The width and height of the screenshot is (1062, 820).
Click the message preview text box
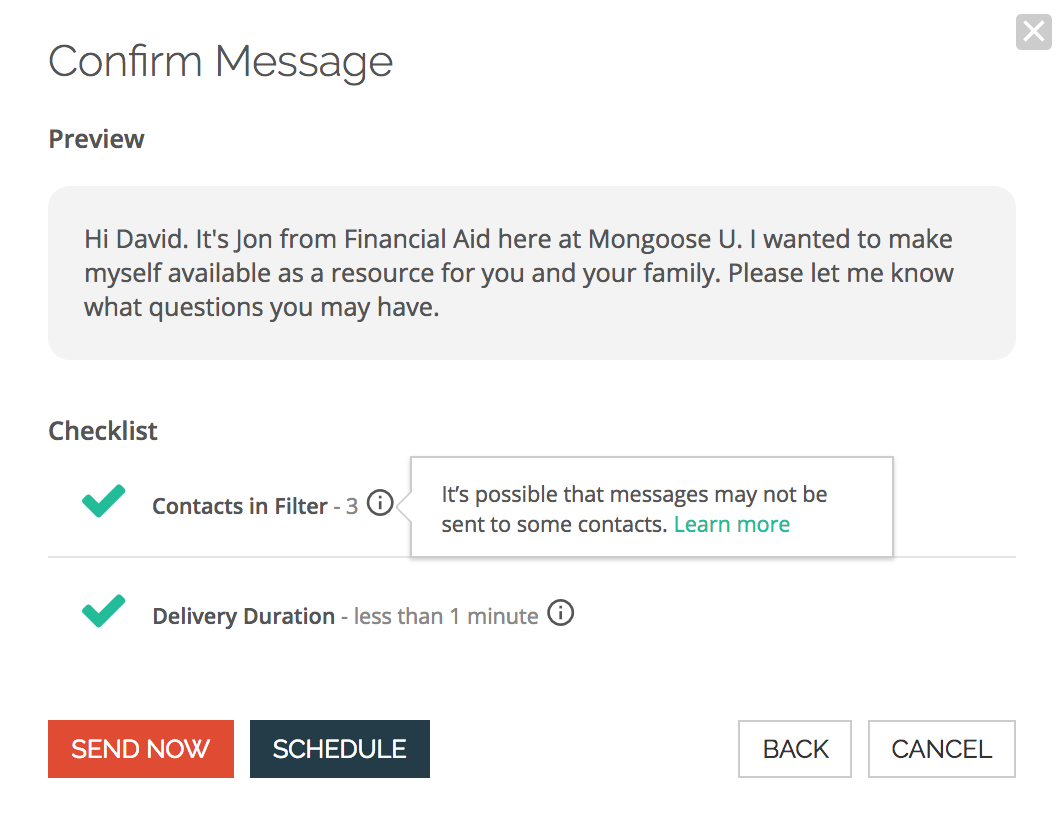tap(531, 273)
